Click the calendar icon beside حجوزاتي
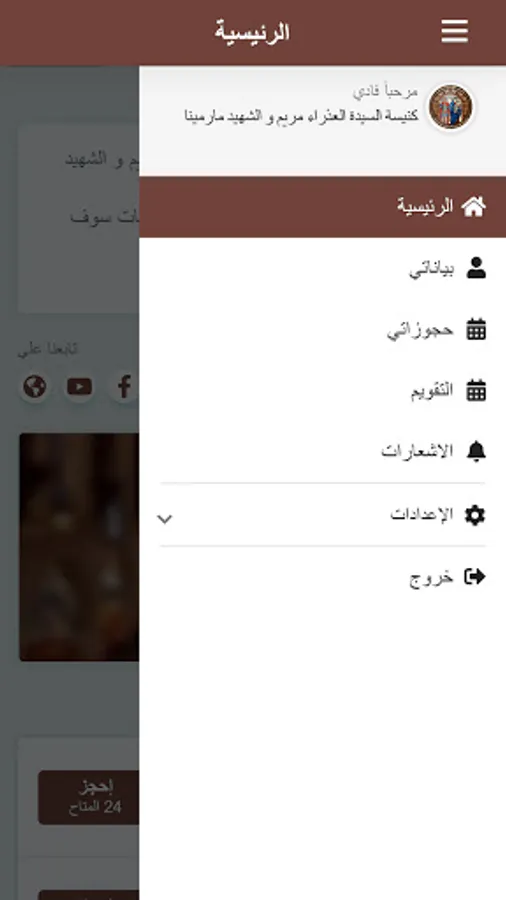The image size is (506, 900). (476, 329)
